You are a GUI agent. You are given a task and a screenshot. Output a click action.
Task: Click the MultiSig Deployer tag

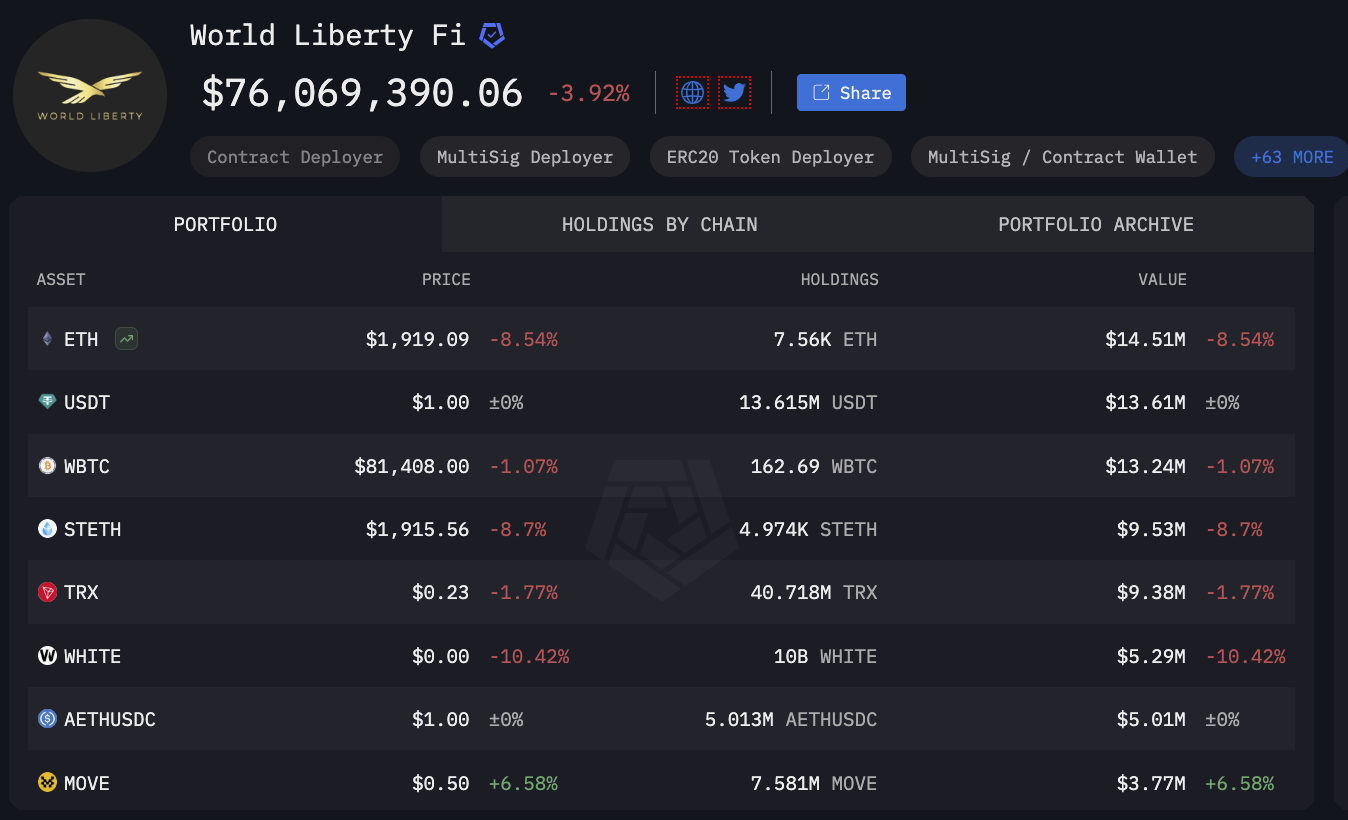(525, 157)
